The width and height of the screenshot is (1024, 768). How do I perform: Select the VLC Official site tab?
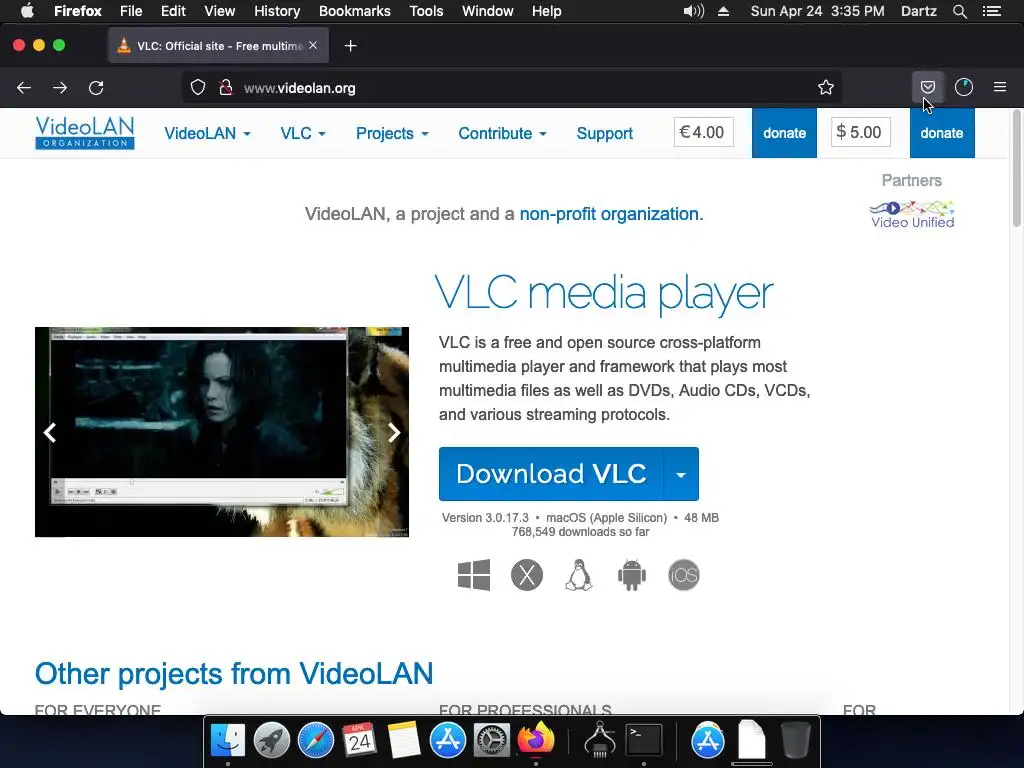tap(218, 46)
